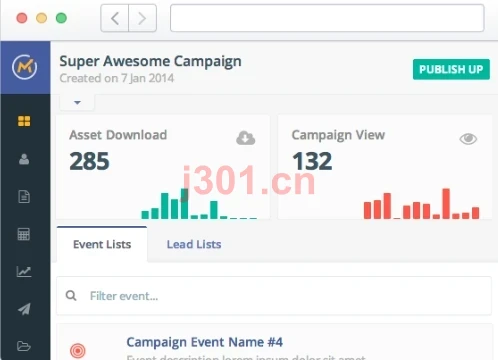Open the paper plane send icon
Image resolution: width=498 pixels, height=360 pixels.
[x=24, y=309]
